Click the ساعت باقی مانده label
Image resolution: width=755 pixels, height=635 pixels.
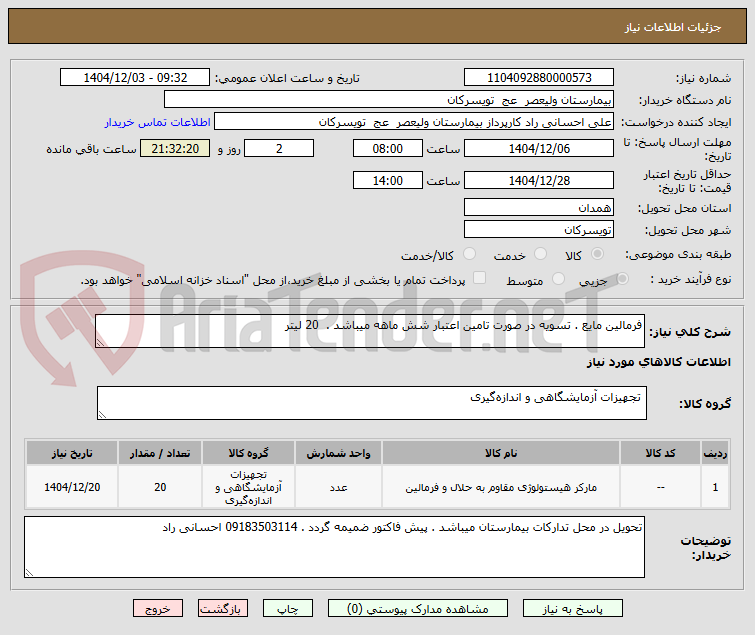click(x=91, y=149)
